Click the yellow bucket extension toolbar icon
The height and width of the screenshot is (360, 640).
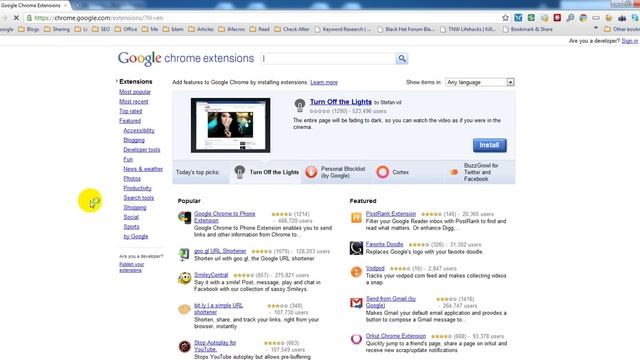(x=609, y=18)
